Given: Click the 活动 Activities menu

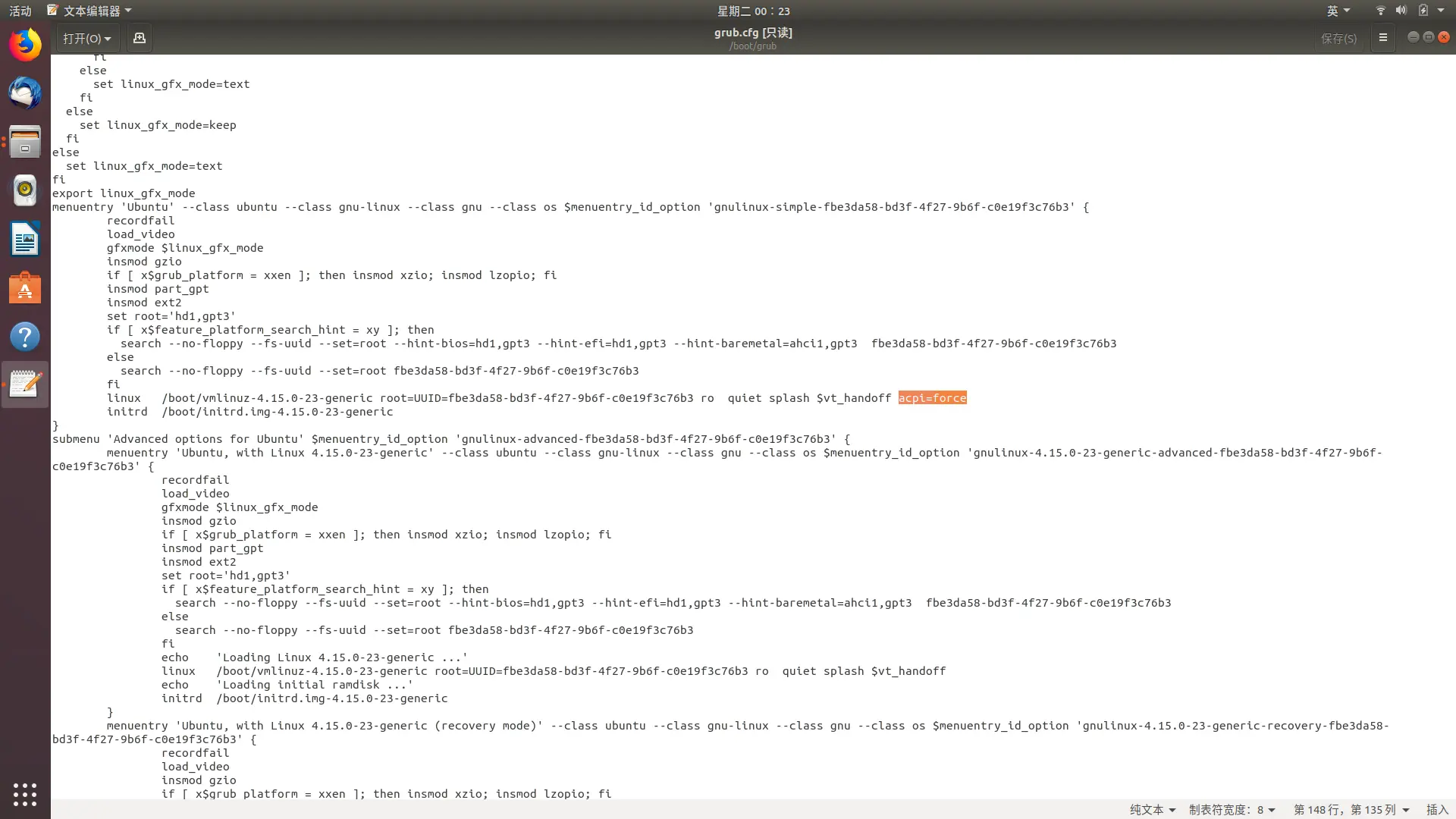Looking at the screenshot, I should 20,11.
